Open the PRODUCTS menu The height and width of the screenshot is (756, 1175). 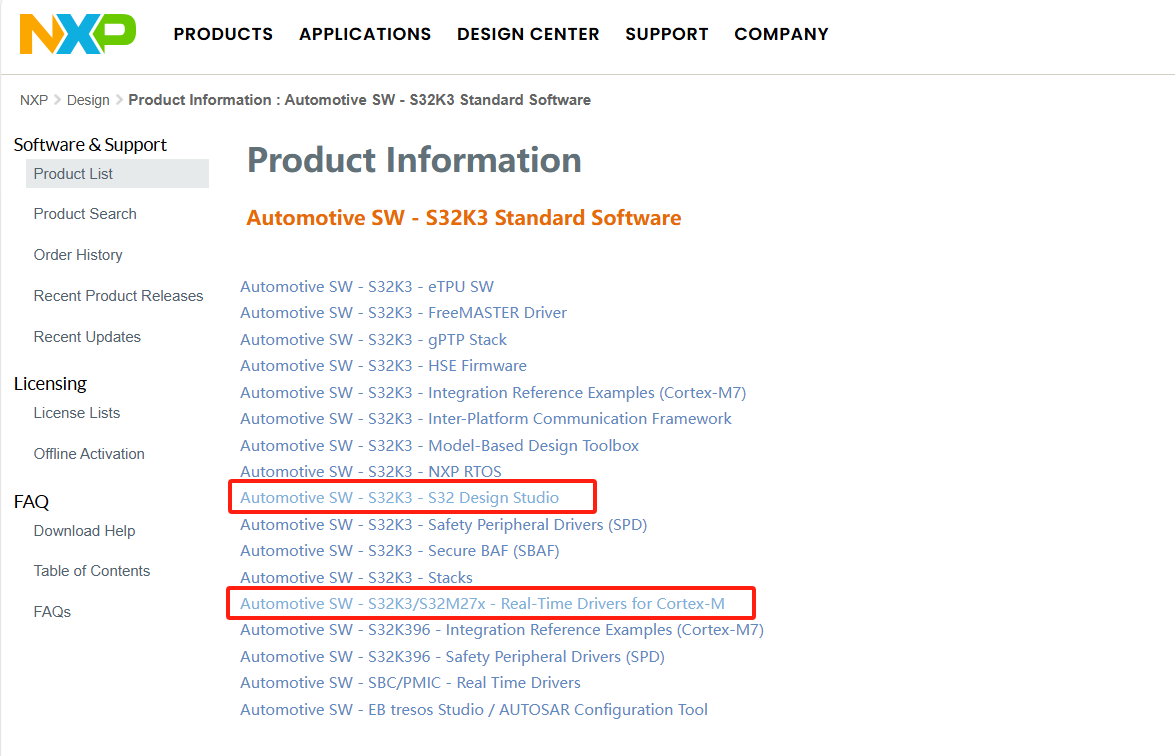[223, 34]
